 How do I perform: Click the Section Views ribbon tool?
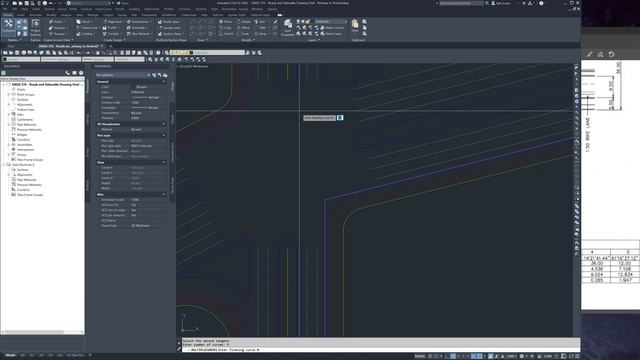point(170,33)
